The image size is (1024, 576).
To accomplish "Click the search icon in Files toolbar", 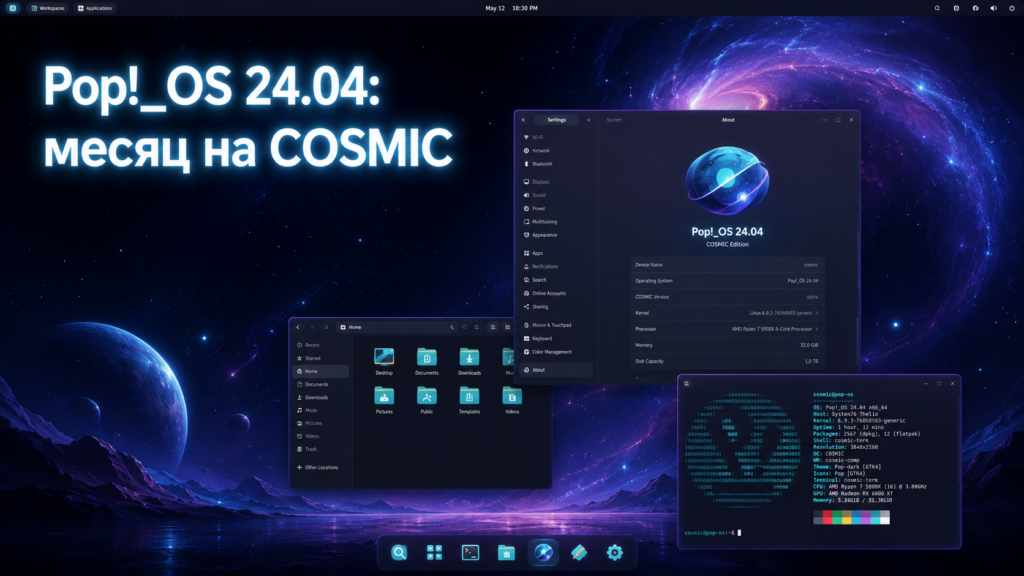I will [x=477, y=327].
